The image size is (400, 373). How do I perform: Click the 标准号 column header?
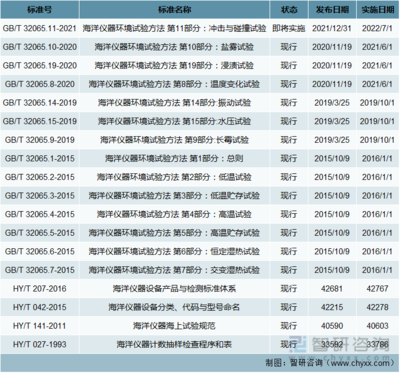click(x=40, y=10)
